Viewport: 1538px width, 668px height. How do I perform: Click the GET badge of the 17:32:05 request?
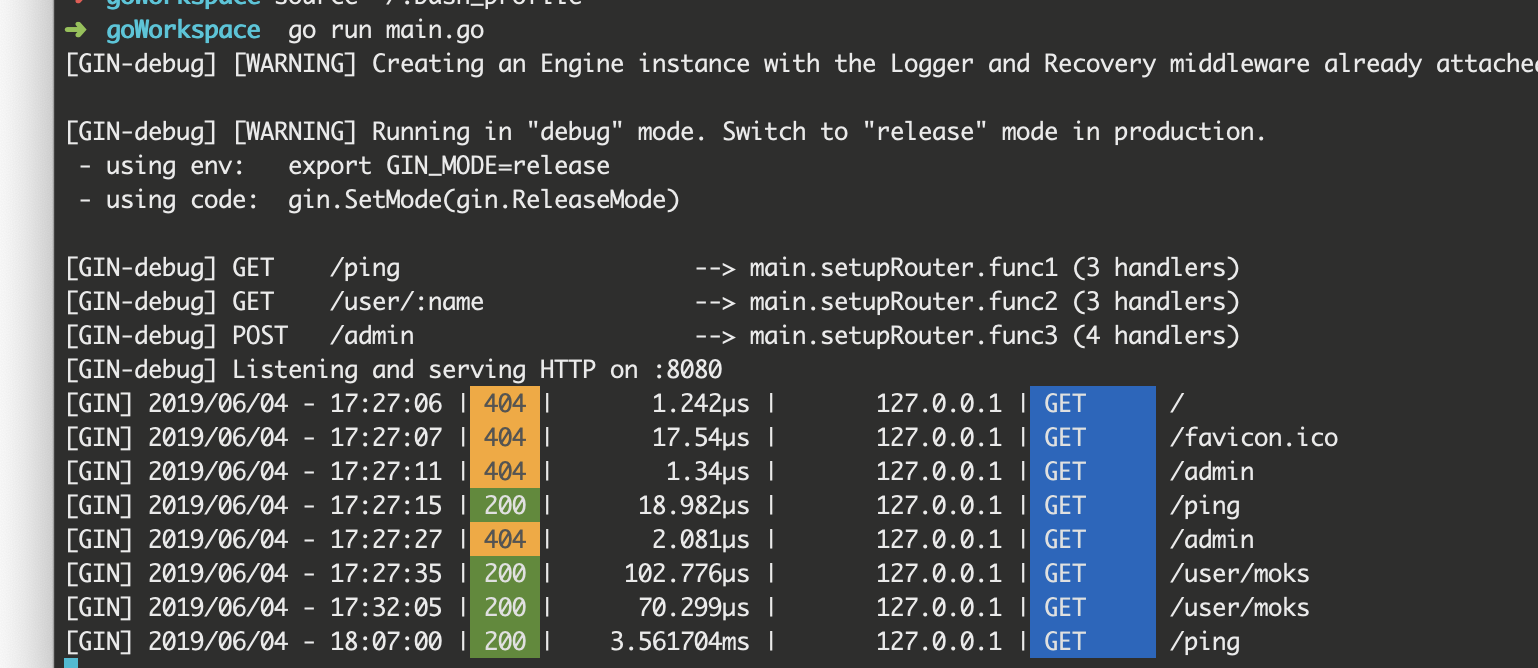point(1091,608)
